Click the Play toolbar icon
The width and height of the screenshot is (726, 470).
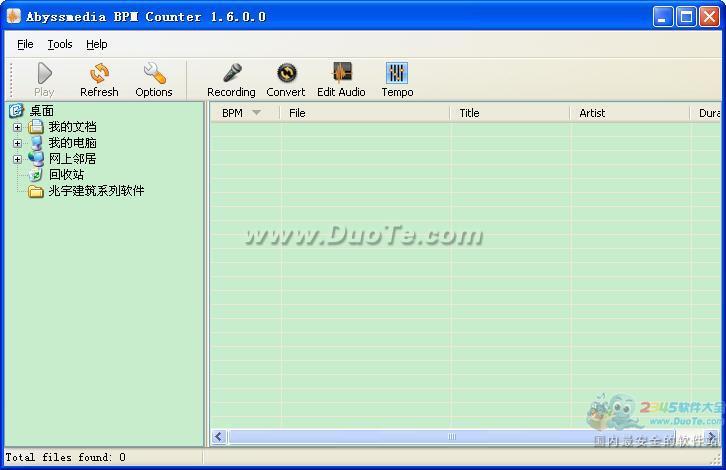44,73
